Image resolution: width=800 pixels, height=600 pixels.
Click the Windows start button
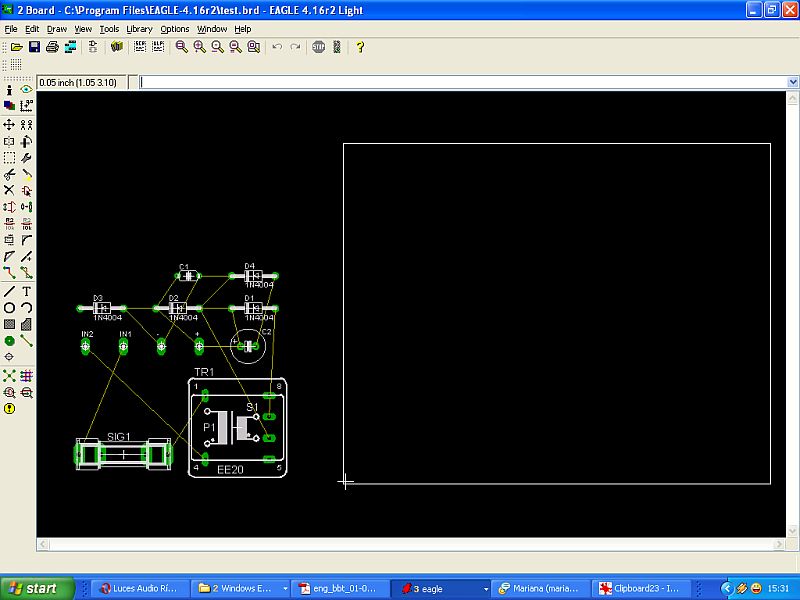(37, 588)
